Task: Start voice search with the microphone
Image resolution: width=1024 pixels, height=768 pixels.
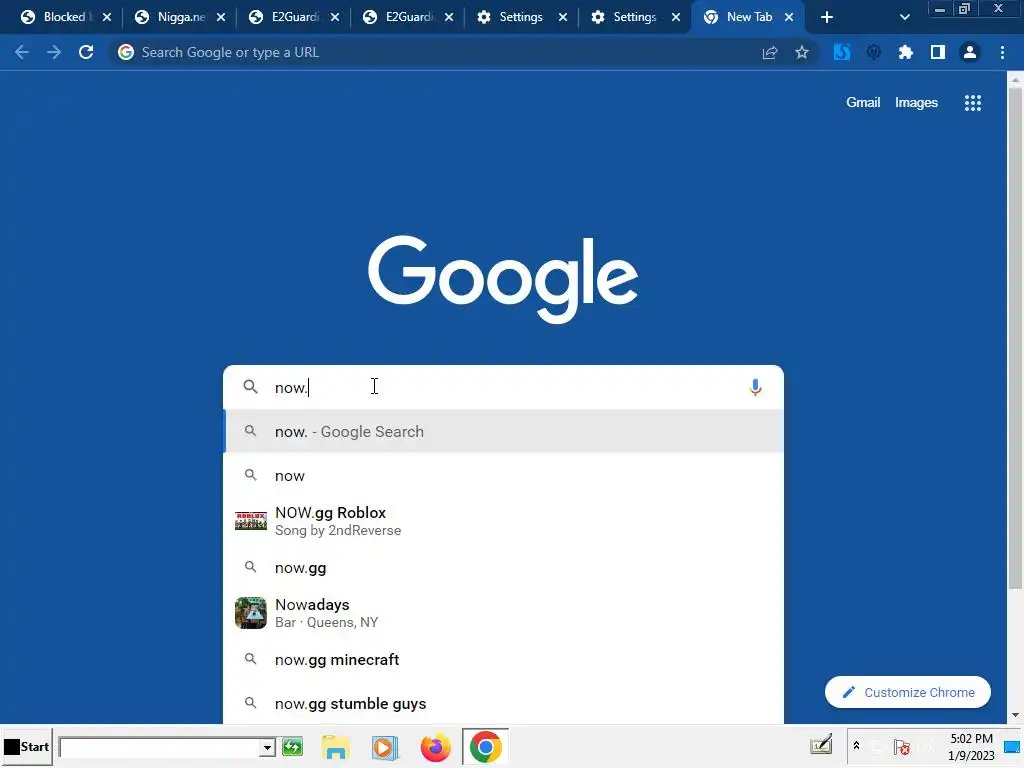Action: click(755, 387)
